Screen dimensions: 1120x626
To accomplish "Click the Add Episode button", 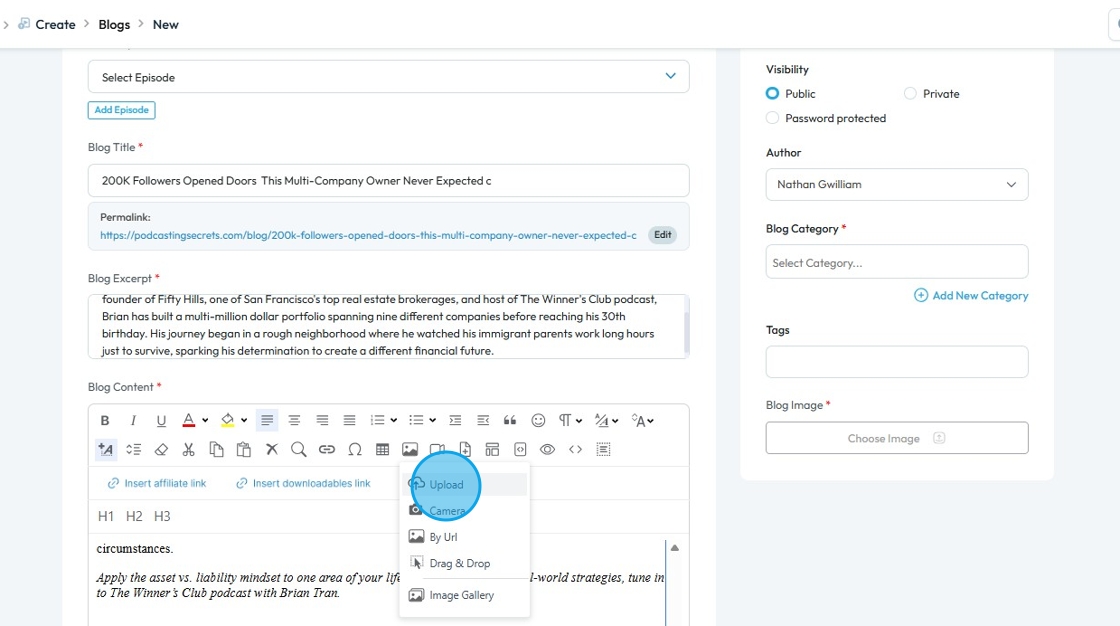I will [121, 110].
